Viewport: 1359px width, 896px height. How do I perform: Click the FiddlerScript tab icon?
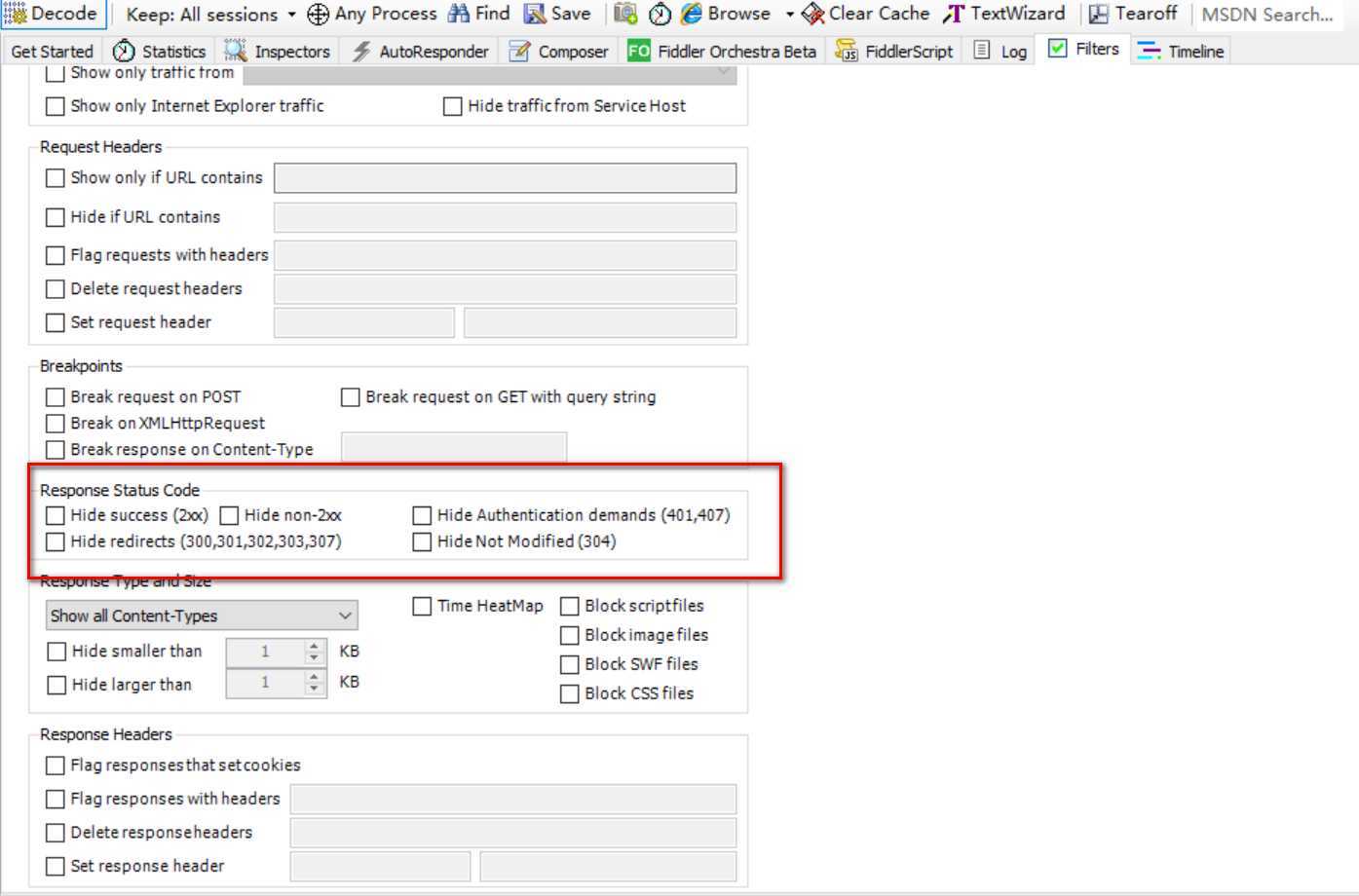pyautogui.click(x=847, y=51)
